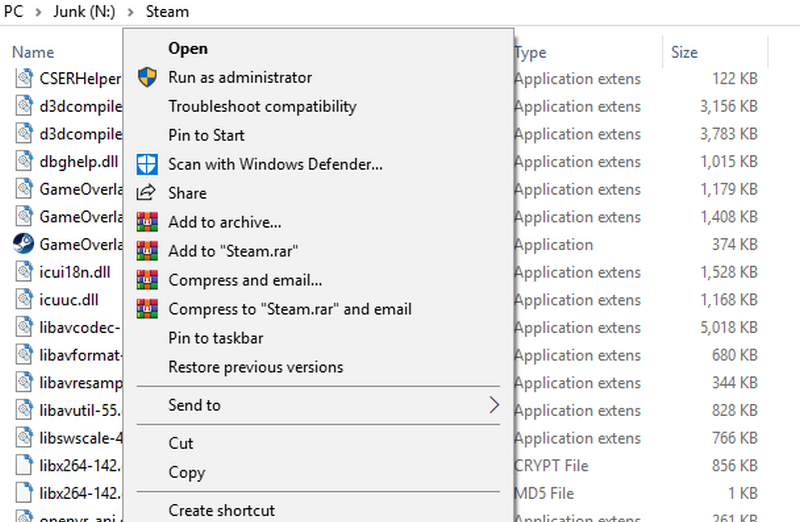Click the blank file icon of the MD5 file

[x=23, y=493]
